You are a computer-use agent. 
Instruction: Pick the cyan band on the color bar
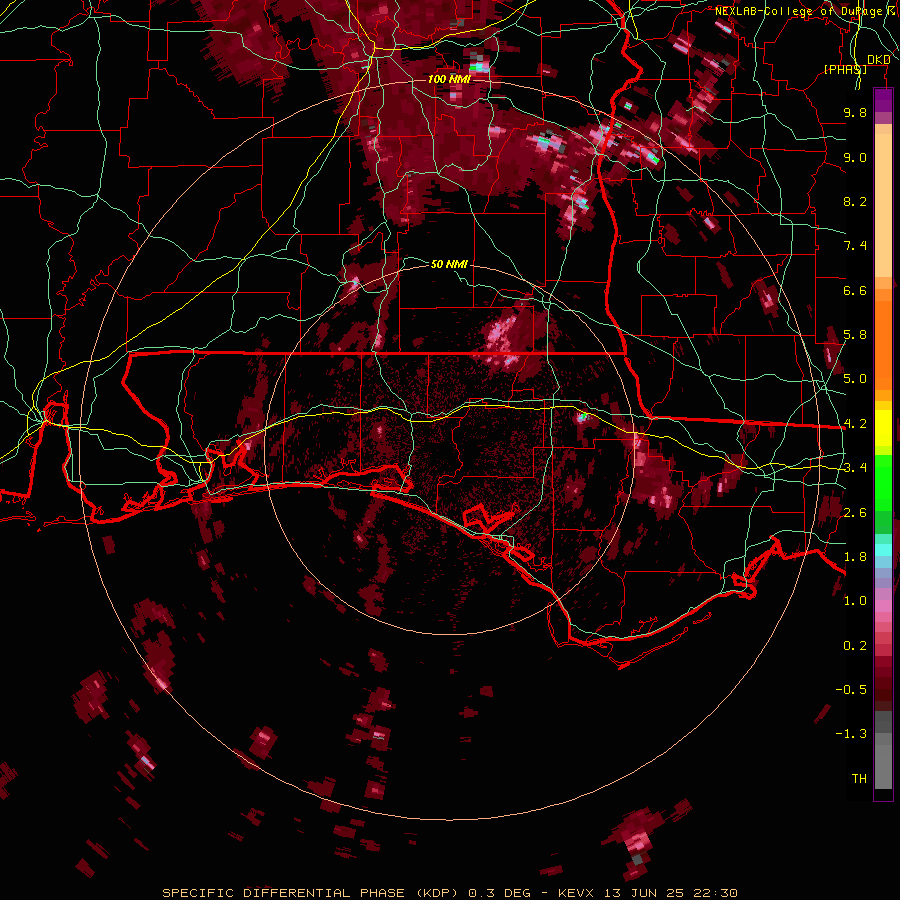(883, 550)
